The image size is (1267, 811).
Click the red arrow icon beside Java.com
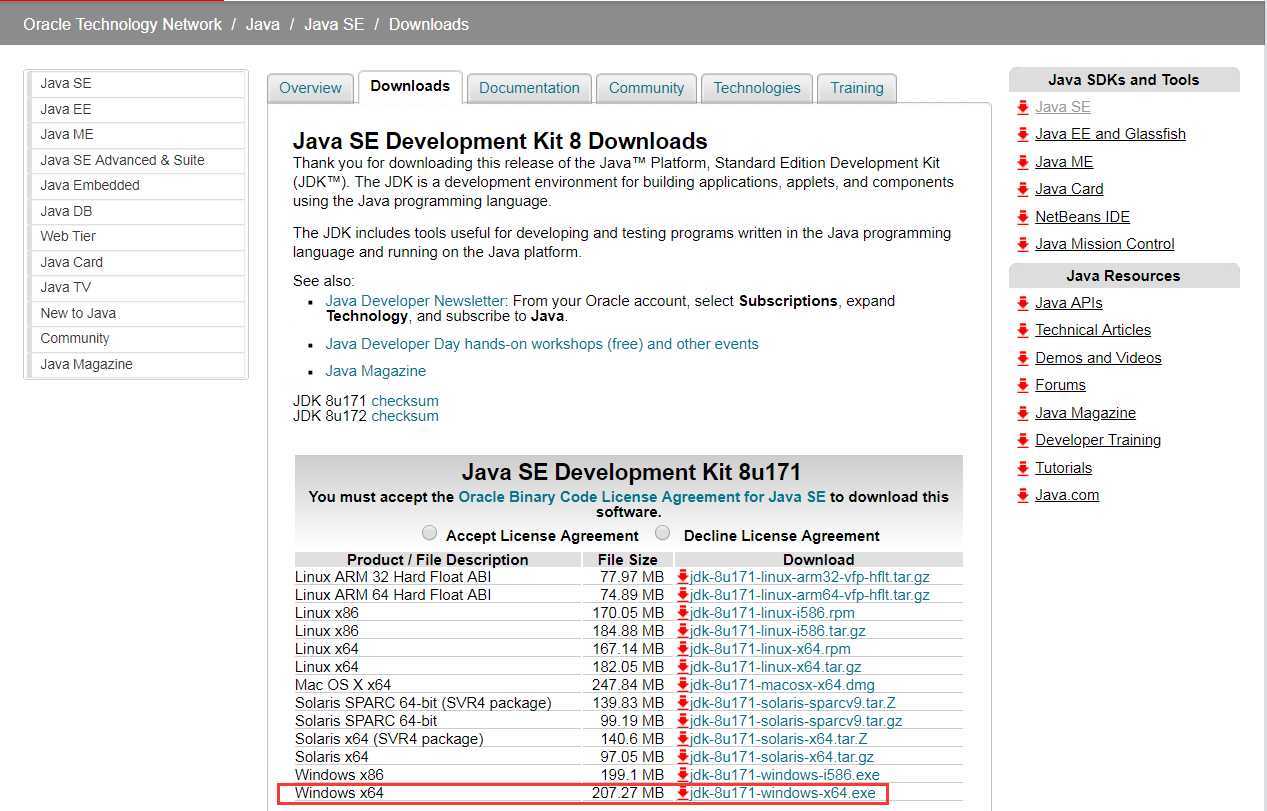point(1022,495)
